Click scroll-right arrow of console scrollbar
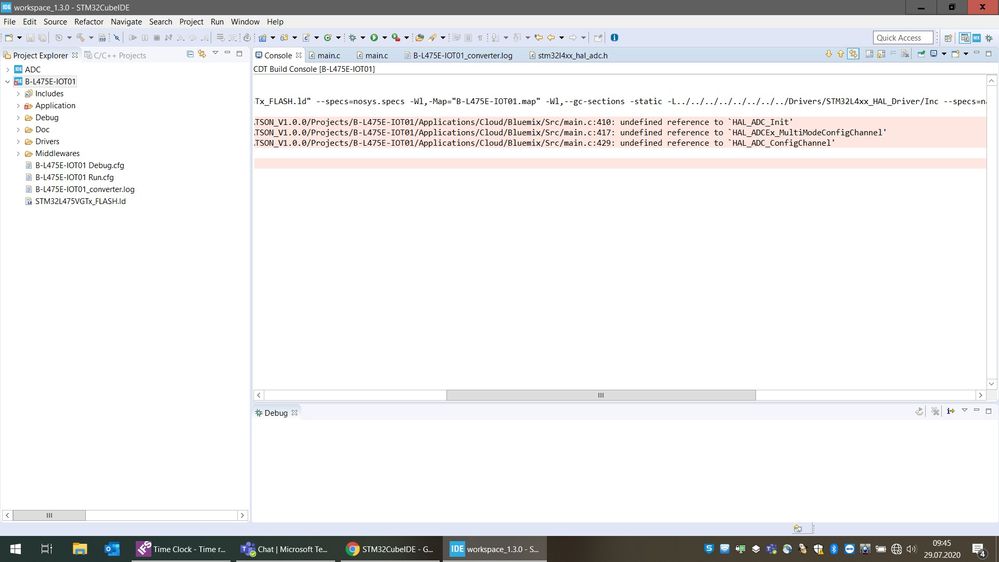Image resolution: width=999 pixels, height=562 pixels. [981, 395]
